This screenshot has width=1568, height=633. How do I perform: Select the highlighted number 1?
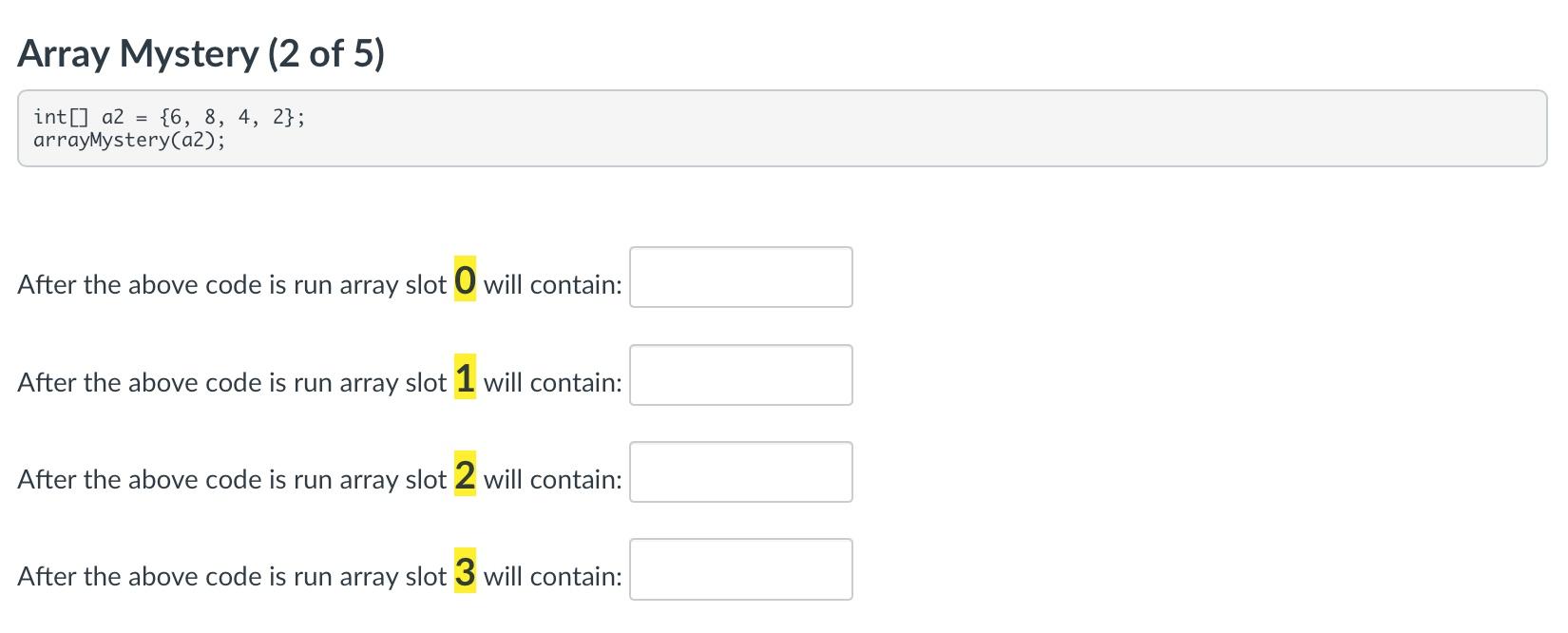coord(464,378)
